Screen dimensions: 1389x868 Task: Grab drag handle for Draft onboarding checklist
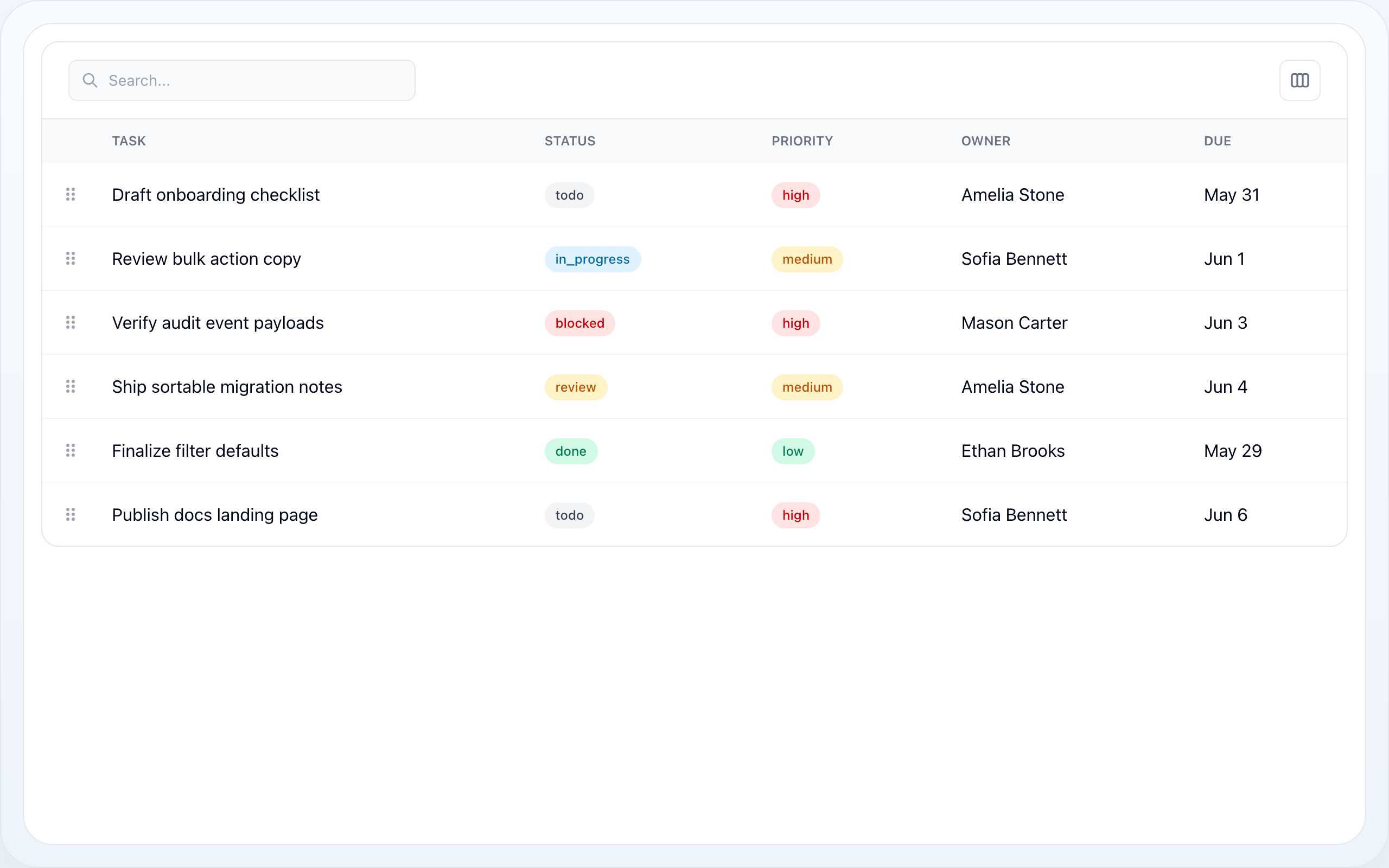[71, 195]
